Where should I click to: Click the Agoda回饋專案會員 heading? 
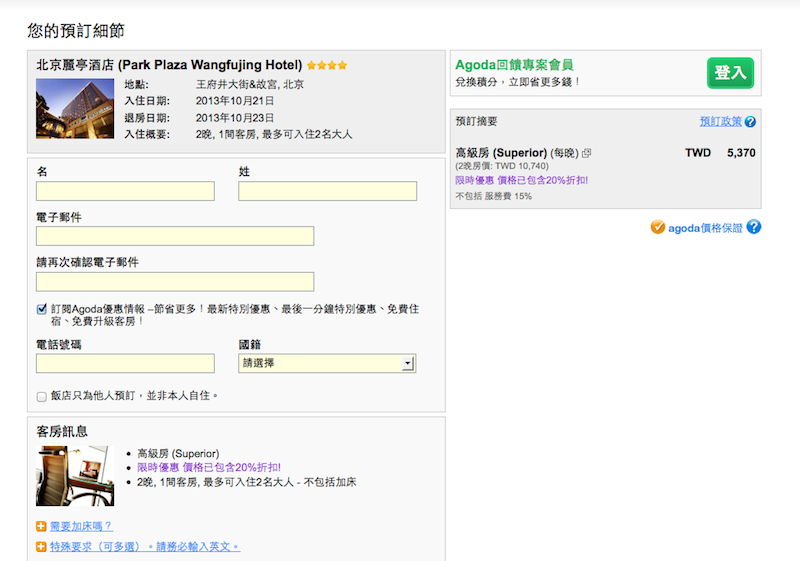514,65
